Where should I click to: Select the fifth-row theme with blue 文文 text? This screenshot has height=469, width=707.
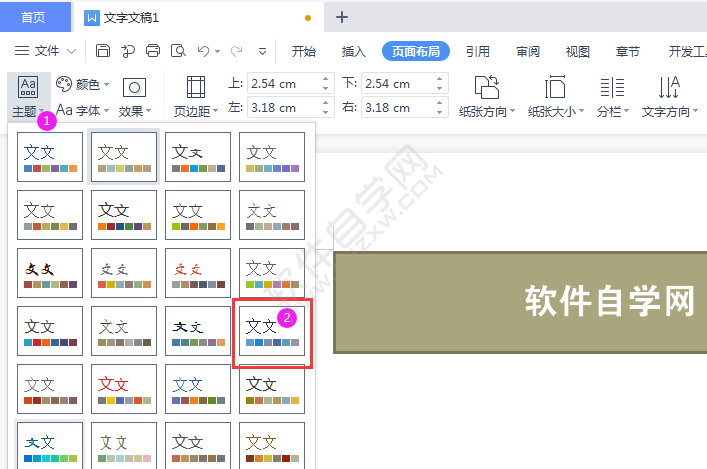click(x=198, y=389)
